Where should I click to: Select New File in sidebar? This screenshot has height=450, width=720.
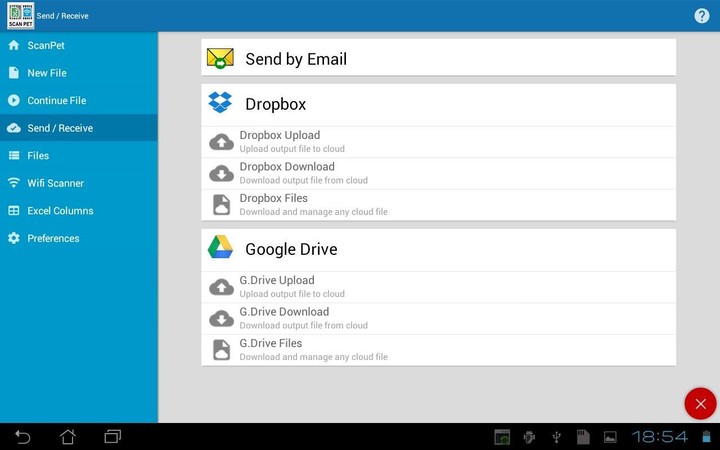coord(47,73)
